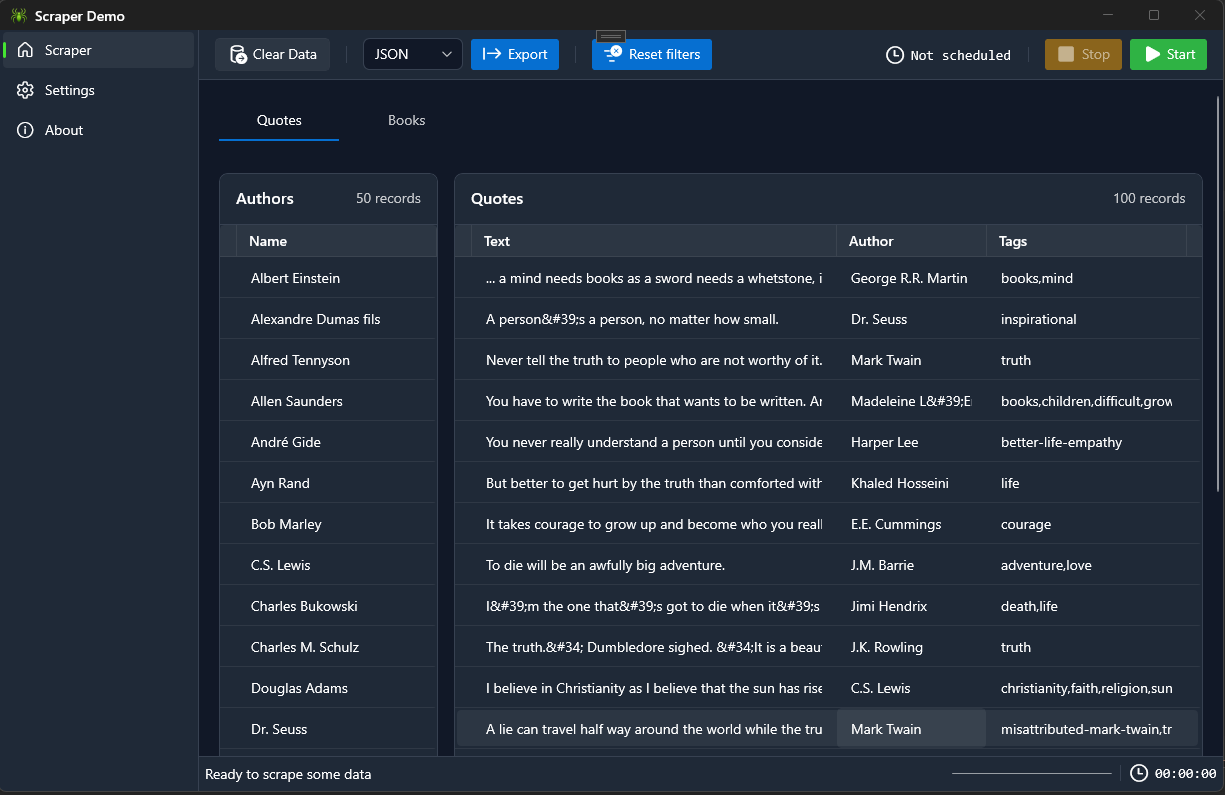
Task: Click the 00:00:00 elapsed time readout
Action: (x=1186, y=774)
